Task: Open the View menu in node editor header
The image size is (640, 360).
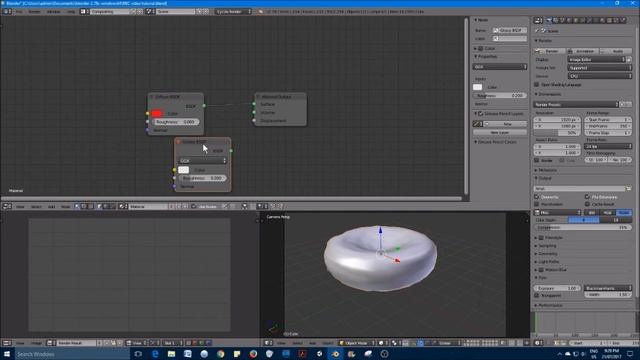Action: [x=20, y=207]
